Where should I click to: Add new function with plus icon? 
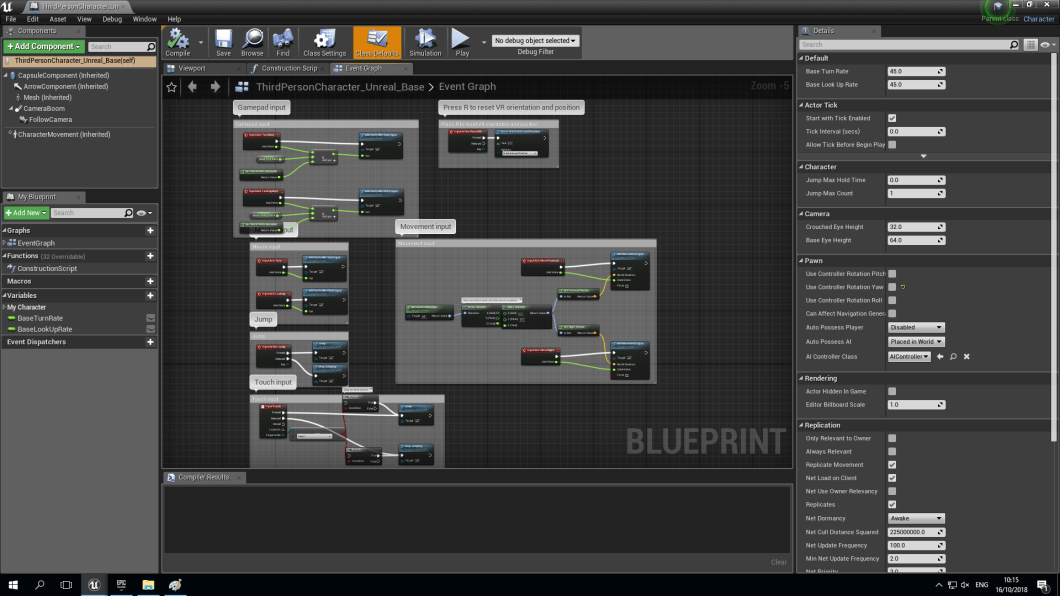pos(150,256)
